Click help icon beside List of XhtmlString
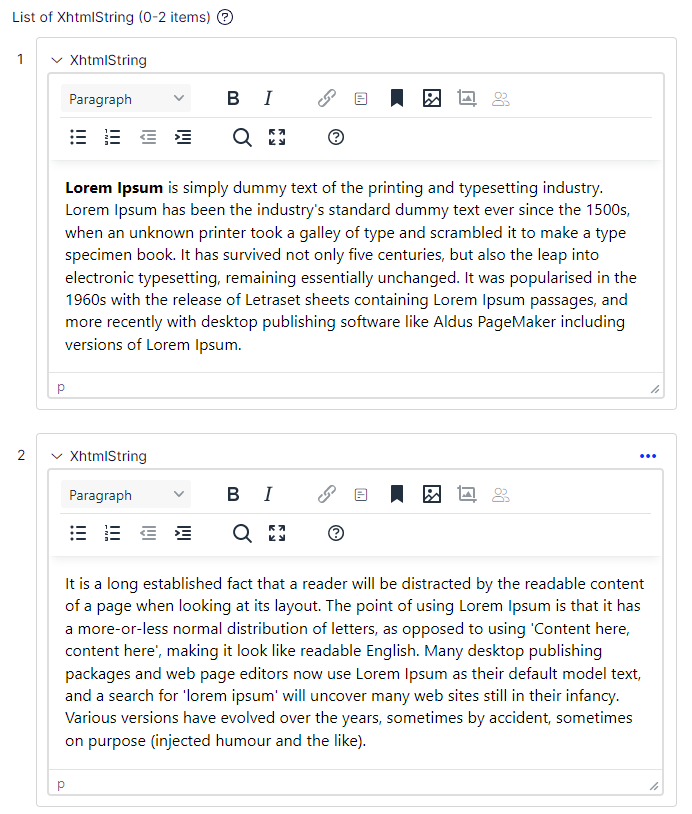Image resolution: width=692 pixels, height=814 pixels. pos(225,17)
